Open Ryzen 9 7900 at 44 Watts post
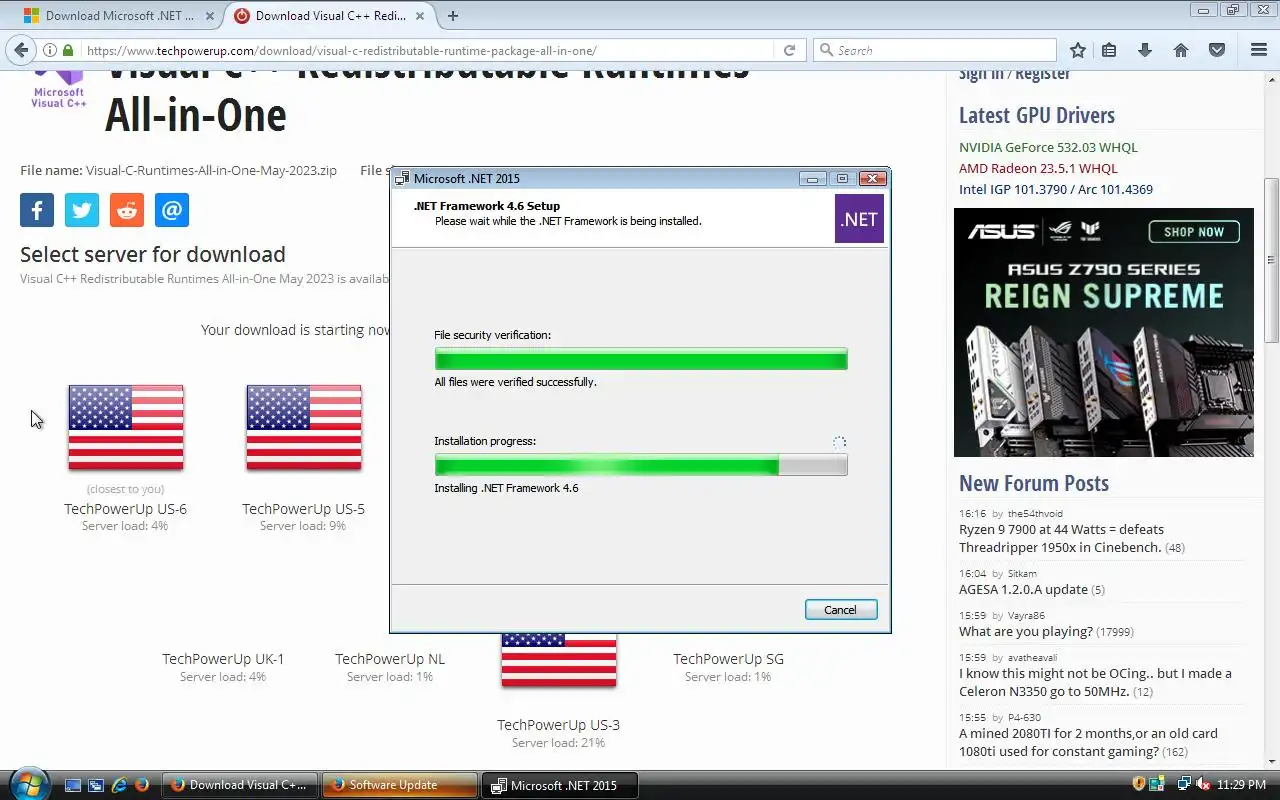 point(1061,538)
